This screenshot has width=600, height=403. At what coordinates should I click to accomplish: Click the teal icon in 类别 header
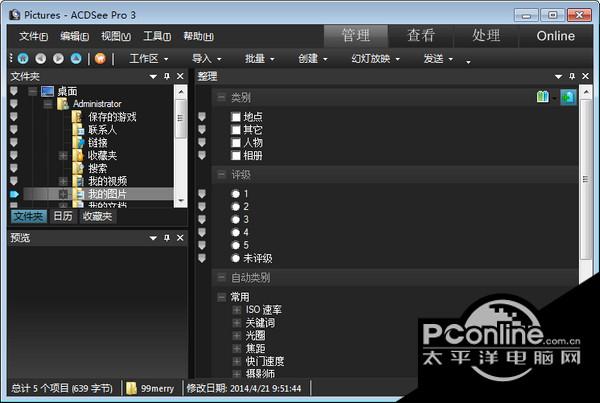568,97
